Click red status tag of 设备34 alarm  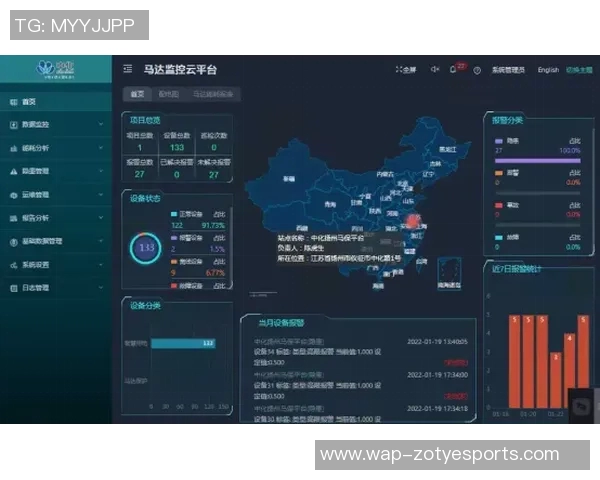[x=456, y=362]
